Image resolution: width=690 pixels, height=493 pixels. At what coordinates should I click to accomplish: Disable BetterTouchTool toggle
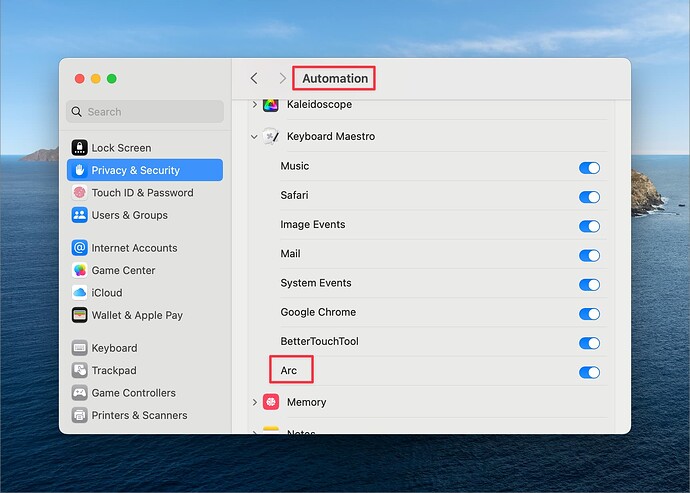coord(589,343)
